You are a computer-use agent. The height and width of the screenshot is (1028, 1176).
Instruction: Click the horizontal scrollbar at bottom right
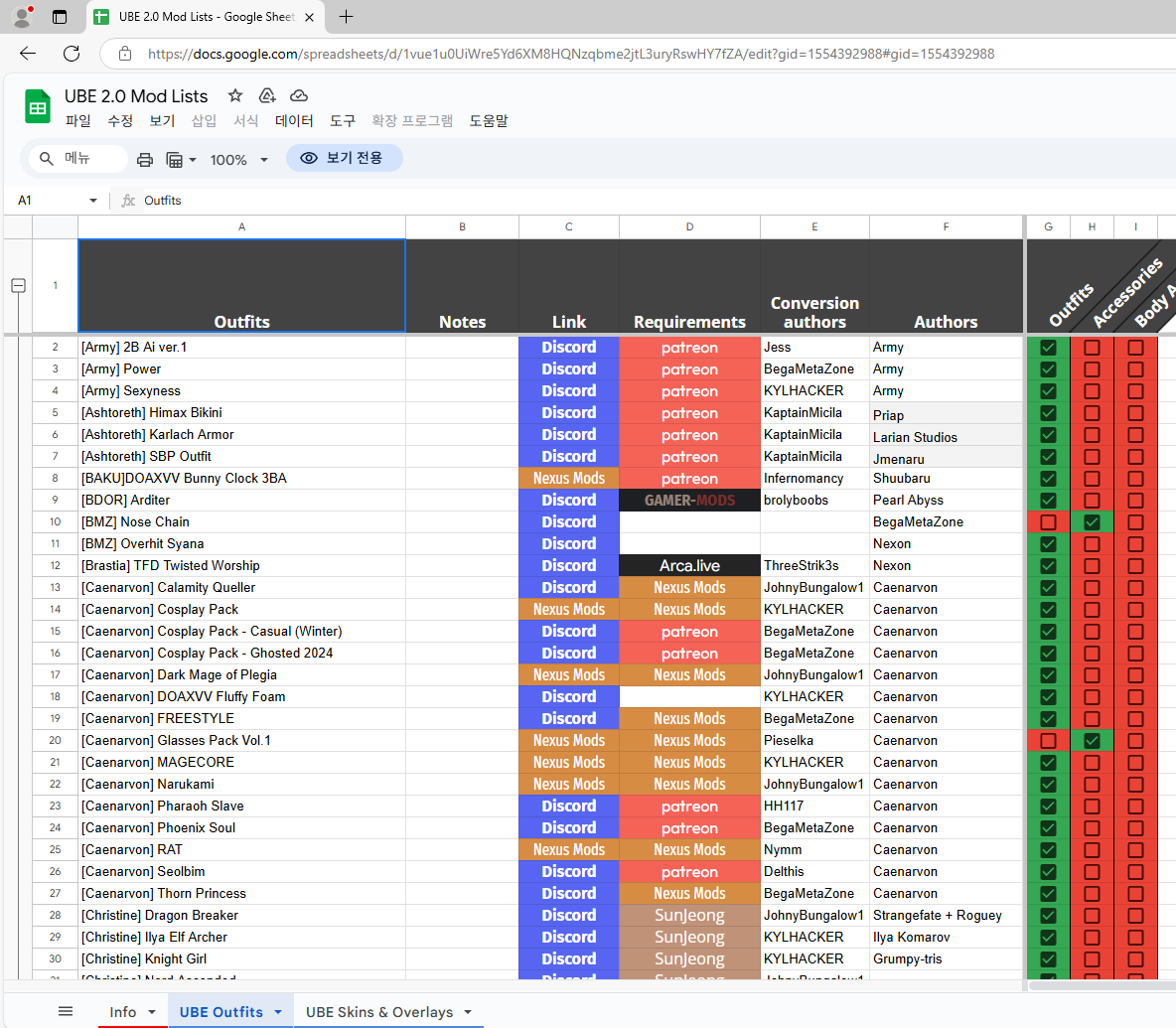click(x=1102, y=985)
